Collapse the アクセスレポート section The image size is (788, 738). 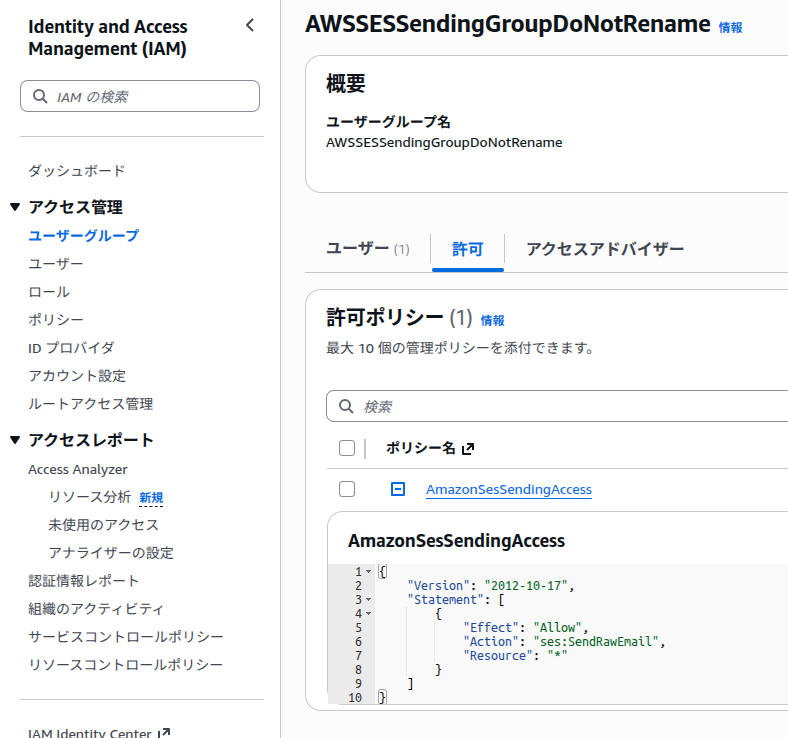click(15, 440)
